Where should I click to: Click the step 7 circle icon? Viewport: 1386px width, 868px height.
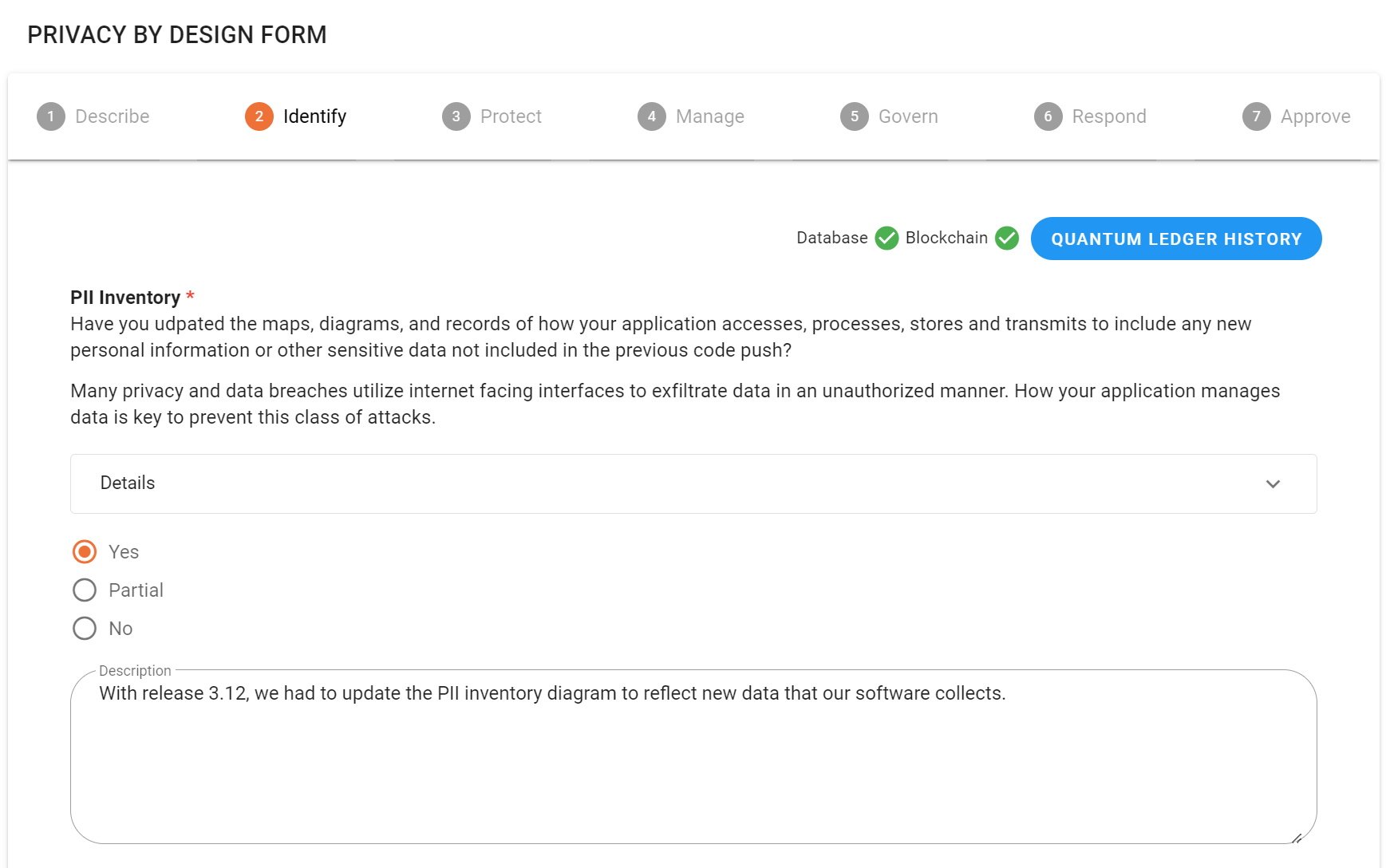click(1257, 116)
